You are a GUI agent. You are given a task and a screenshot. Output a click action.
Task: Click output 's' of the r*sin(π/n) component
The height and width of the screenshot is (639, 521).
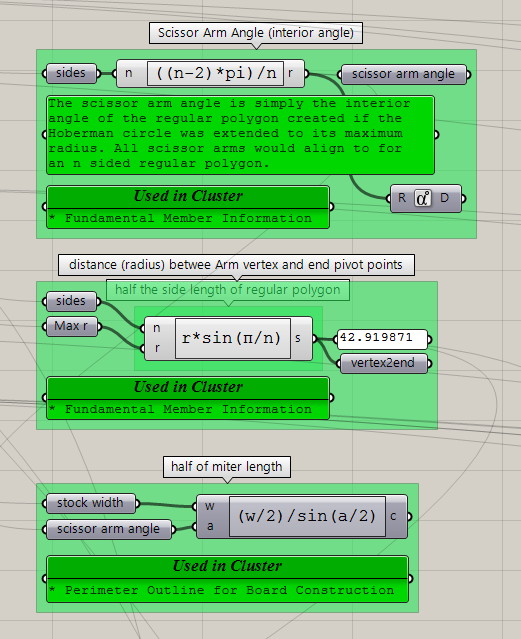point(298,338)
